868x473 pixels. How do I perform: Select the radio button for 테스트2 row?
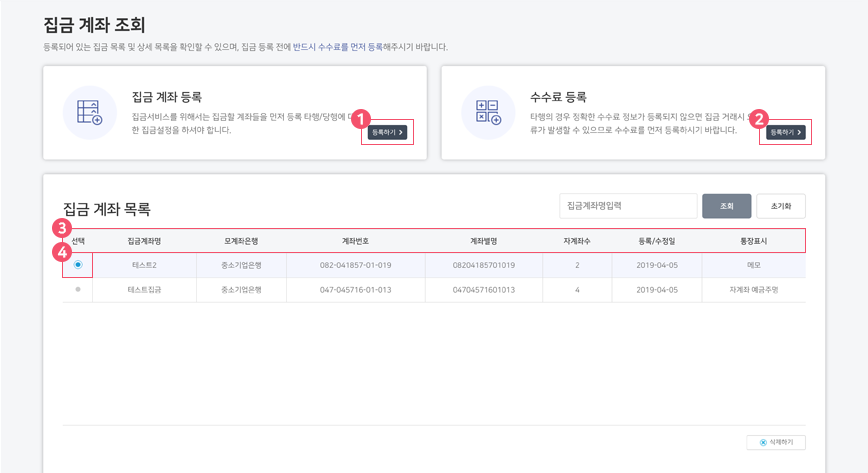coord(78,265)
